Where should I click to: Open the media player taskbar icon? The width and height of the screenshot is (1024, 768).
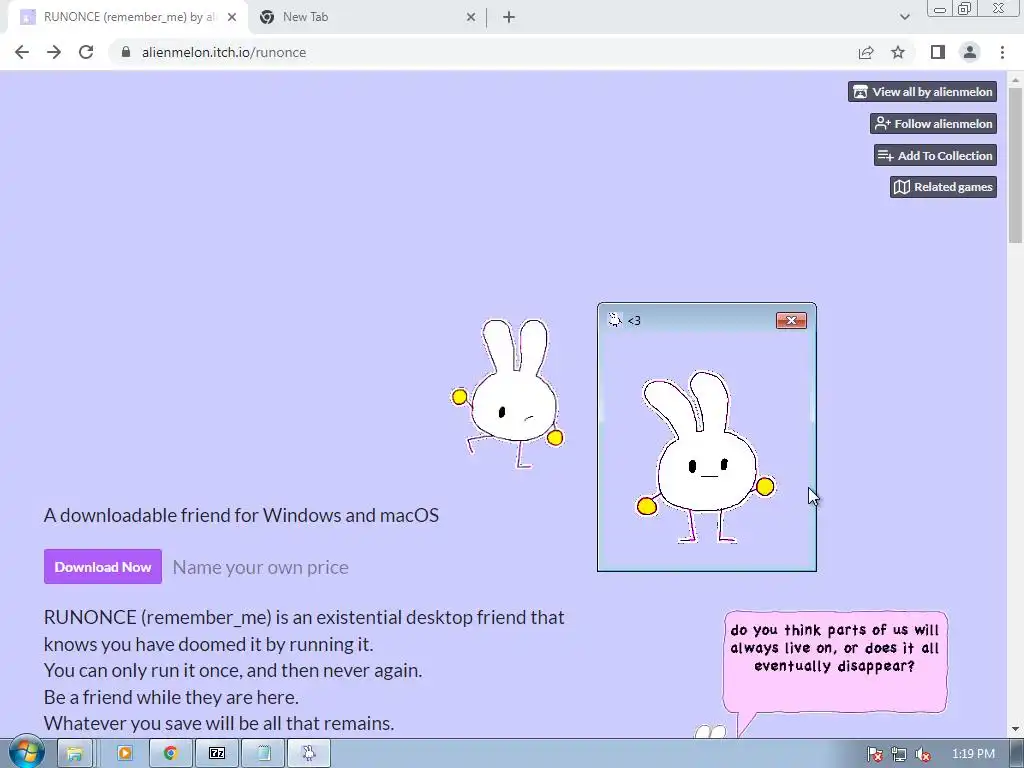click(124, 754)
